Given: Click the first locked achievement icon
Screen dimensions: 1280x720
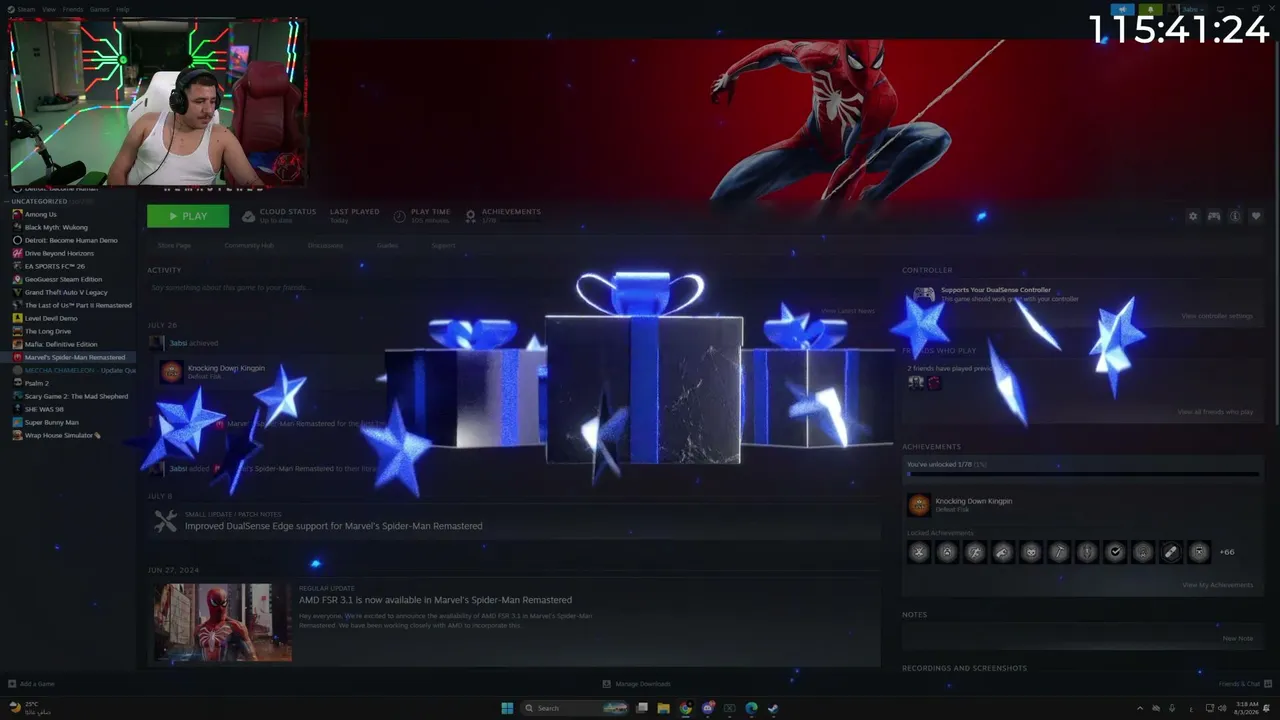Looking at the screenshot, I should pos(918,552).
